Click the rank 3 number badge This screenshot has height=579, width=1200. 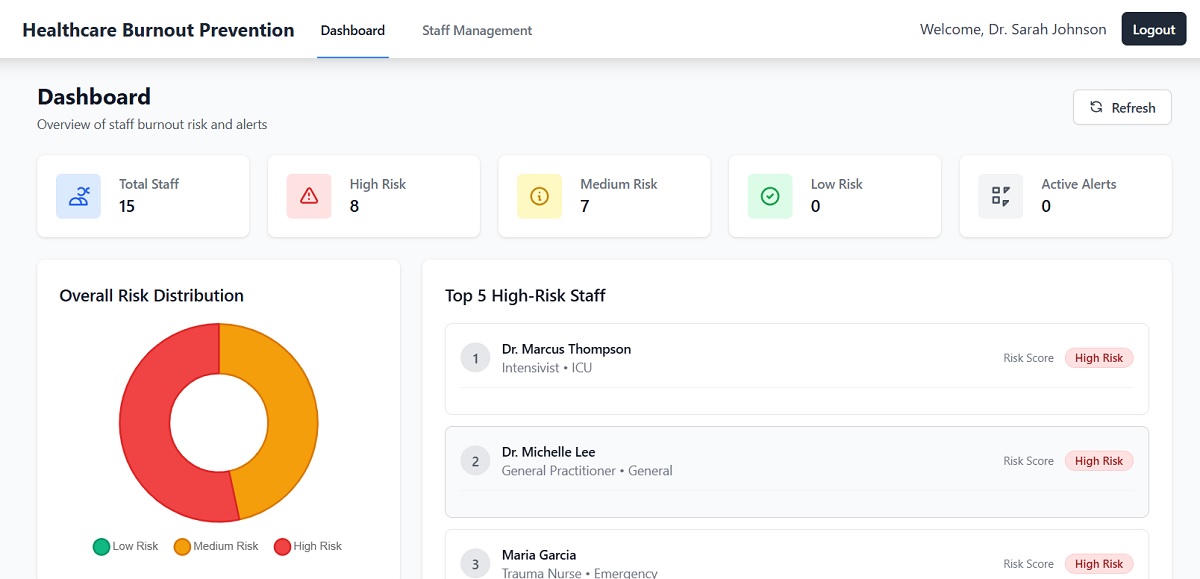(475, 564)
